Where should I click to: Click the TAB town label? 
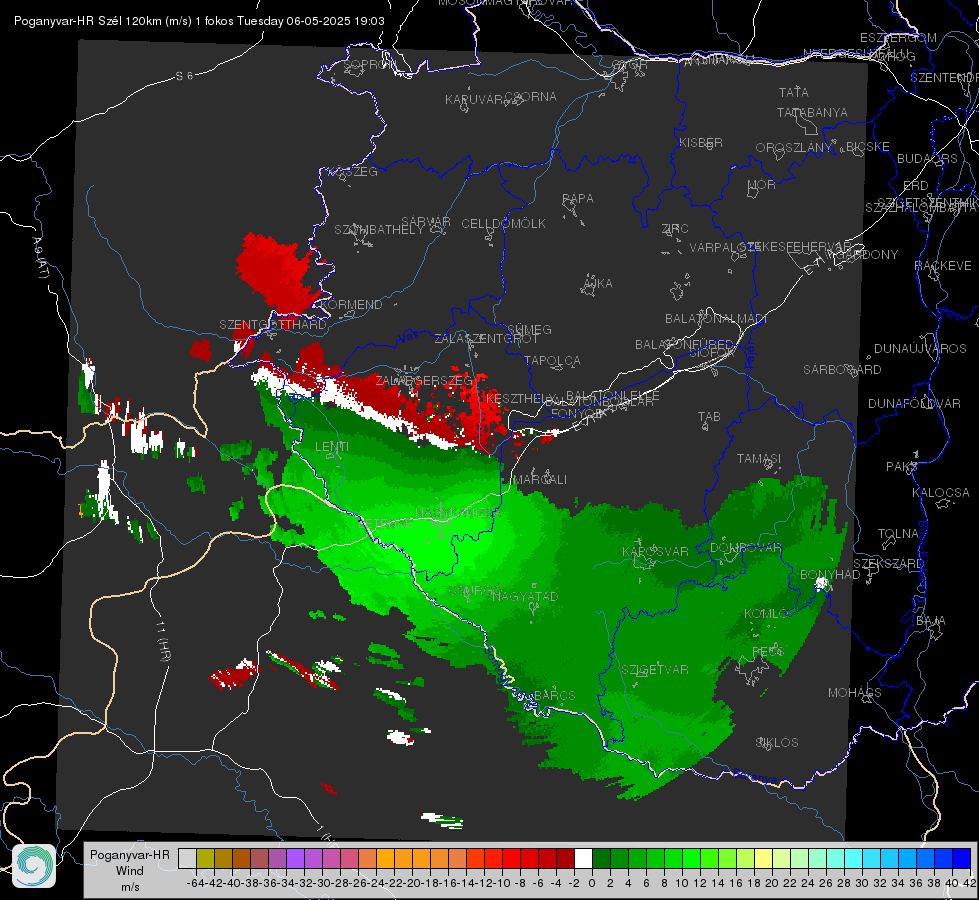click(x=709, y=417)
